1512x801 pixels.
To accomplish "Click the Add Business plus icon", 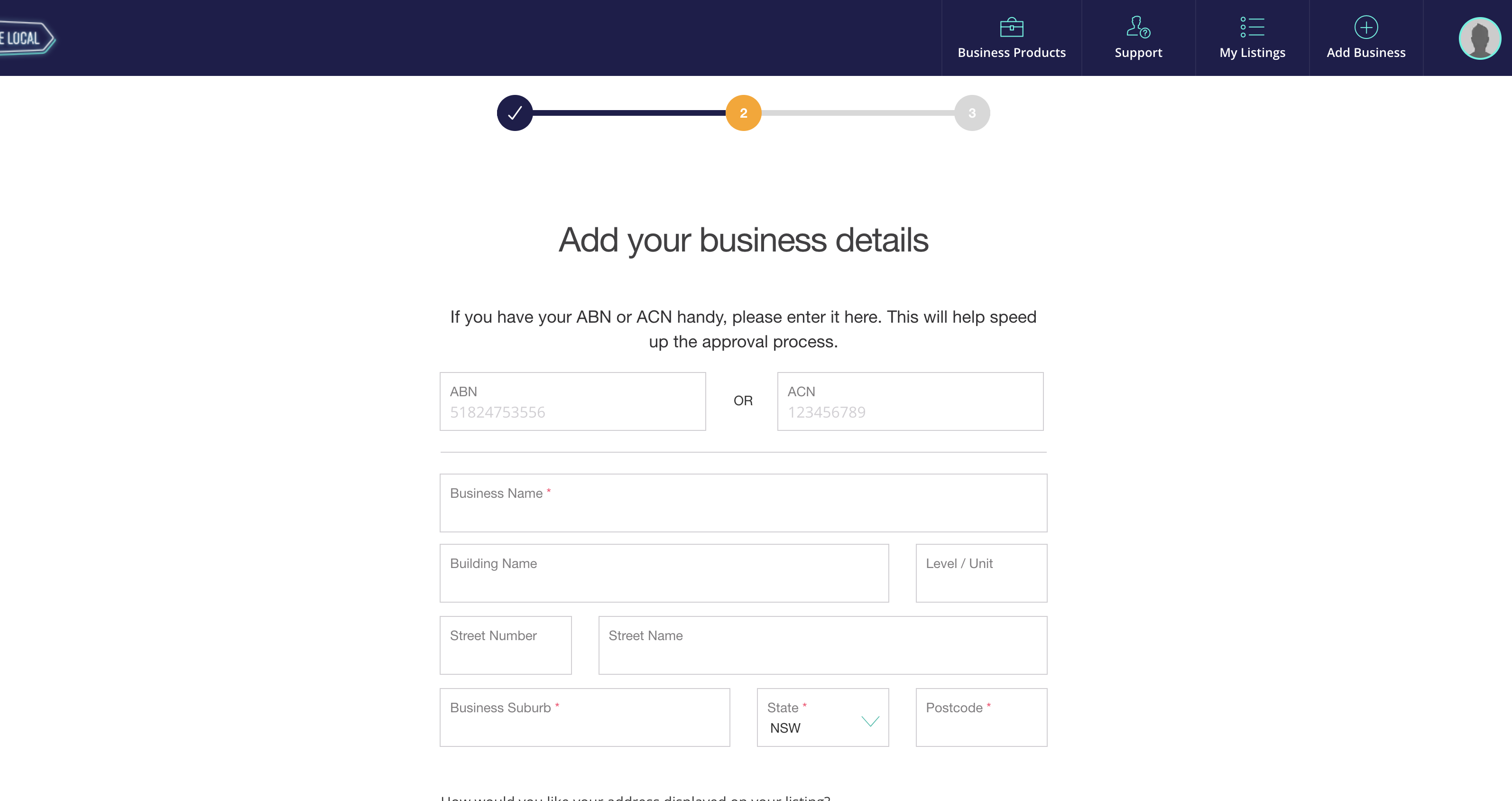I will tap(1366, 27).
